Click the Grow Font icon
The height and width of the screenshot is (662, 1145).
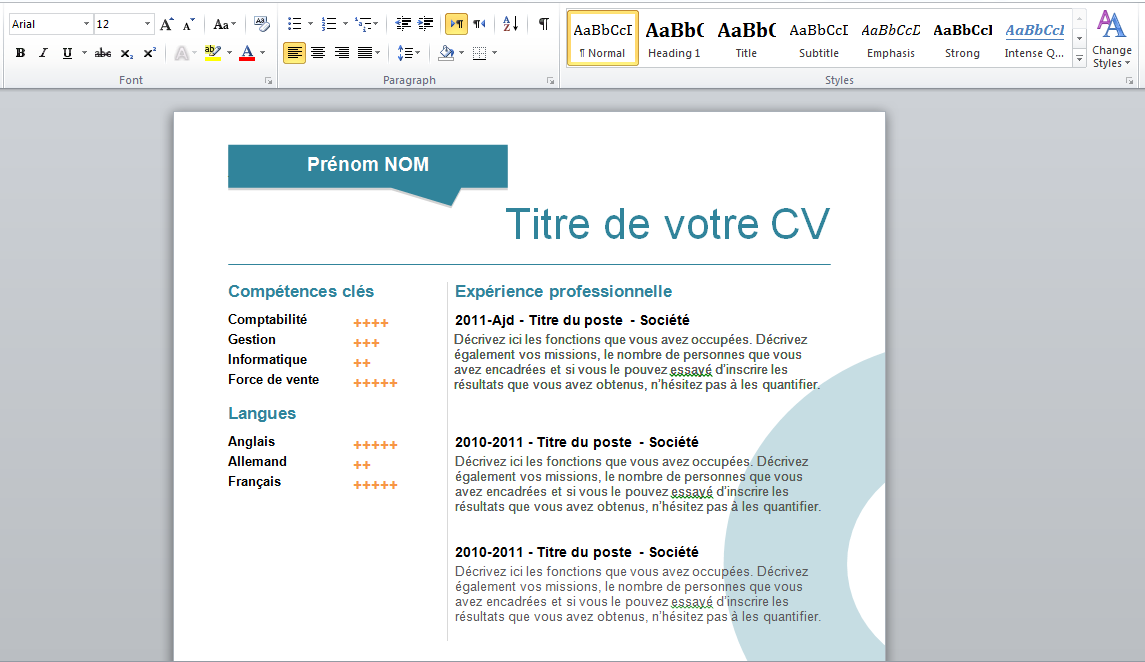(x=166, y=24)
